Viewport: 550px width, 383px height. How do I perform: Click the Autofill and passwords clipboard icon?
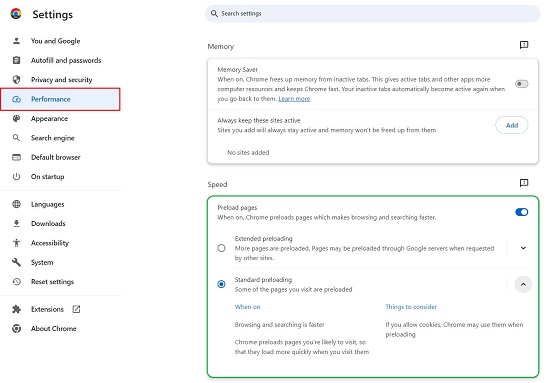(16, 60)
